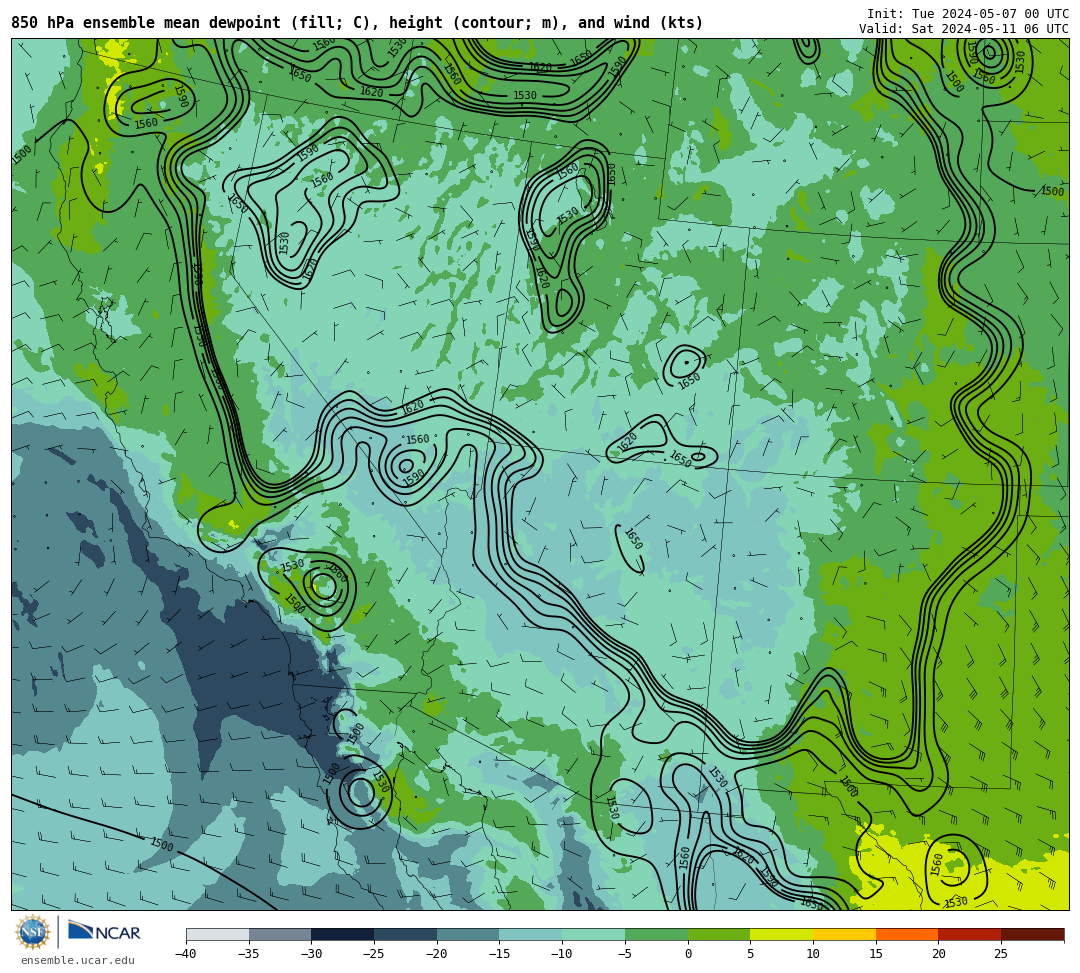Click the -40 to -35 colorbar swatch

(x=218, y=934)
